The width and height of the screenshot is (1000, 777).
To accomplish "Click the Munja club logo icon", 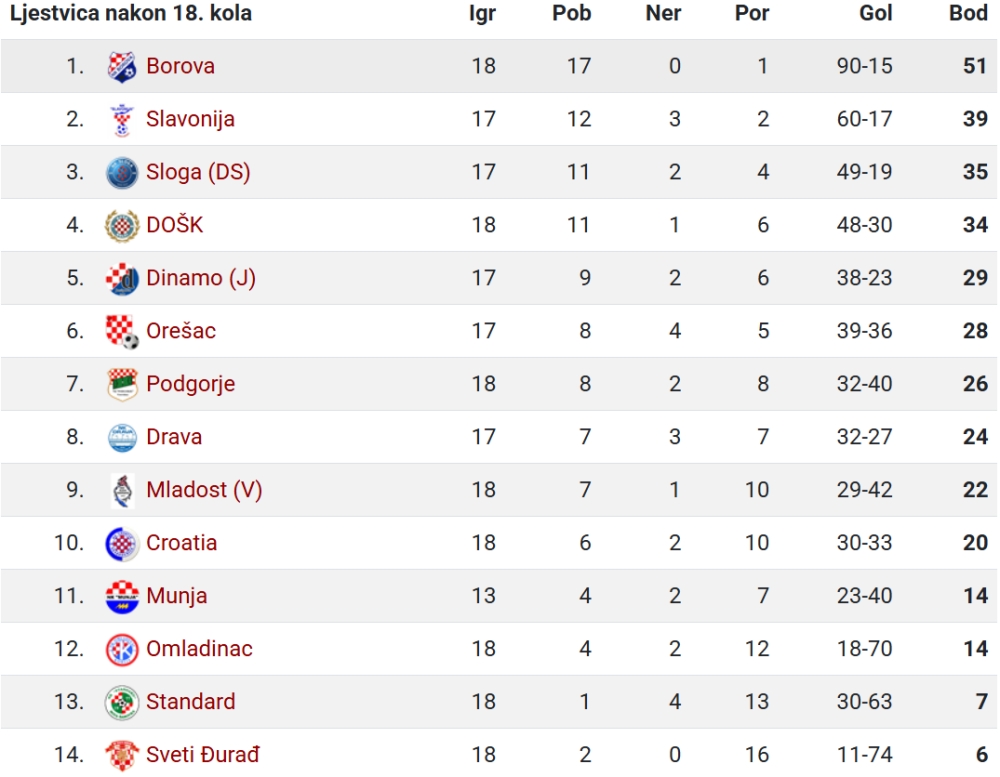I will pos(122,596).
